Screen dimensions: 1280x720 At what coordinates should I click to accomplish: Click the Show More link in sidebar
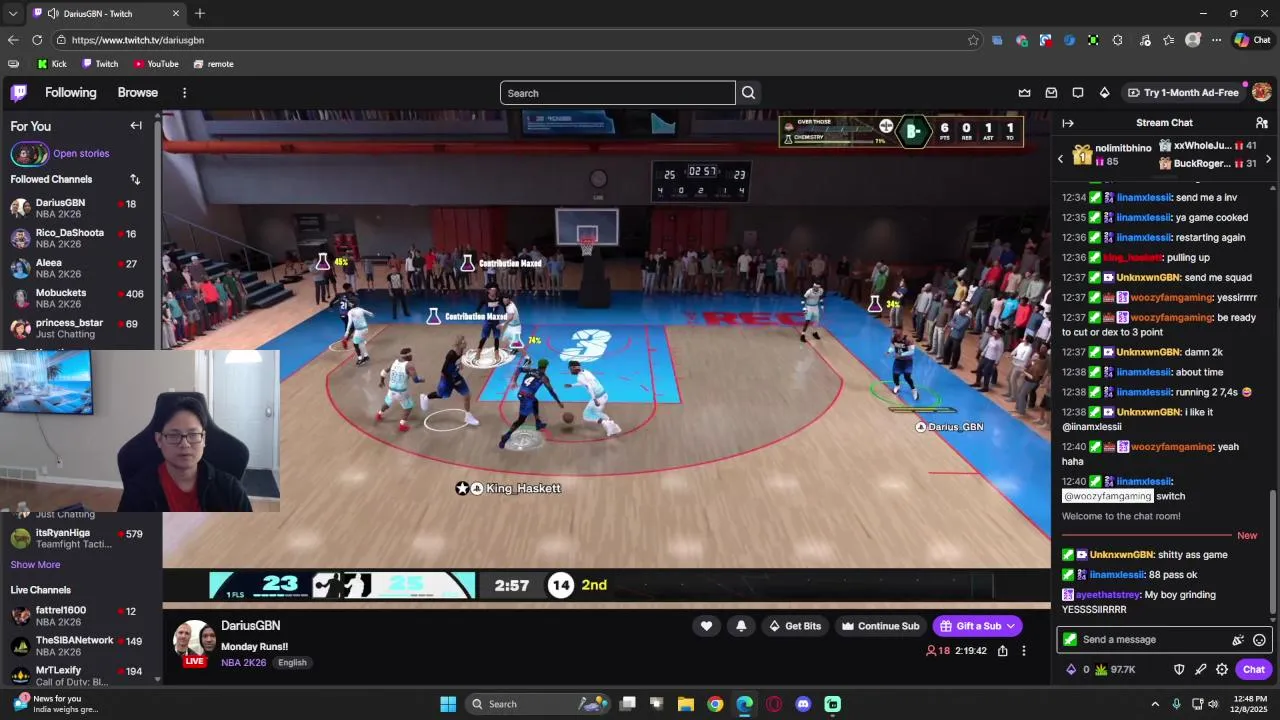click(x=35, y=564)
